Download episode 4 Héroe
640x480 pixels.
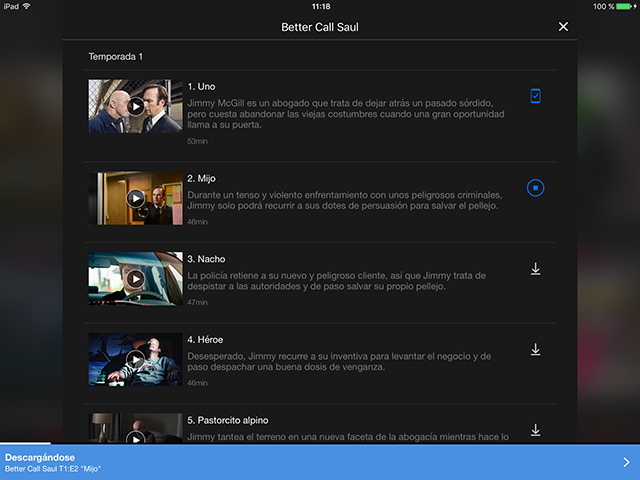pyautogui.click(x=535, y=349)
